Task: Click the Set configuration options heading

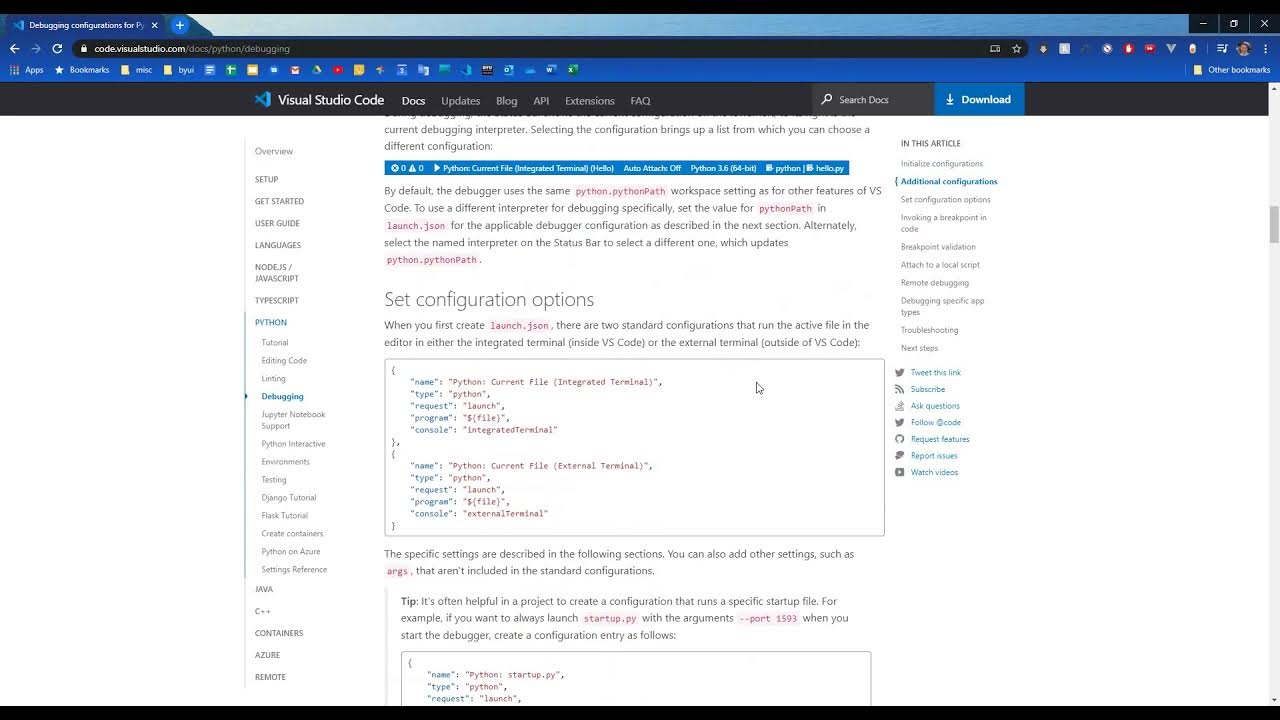Action: [x=489, y=299]
